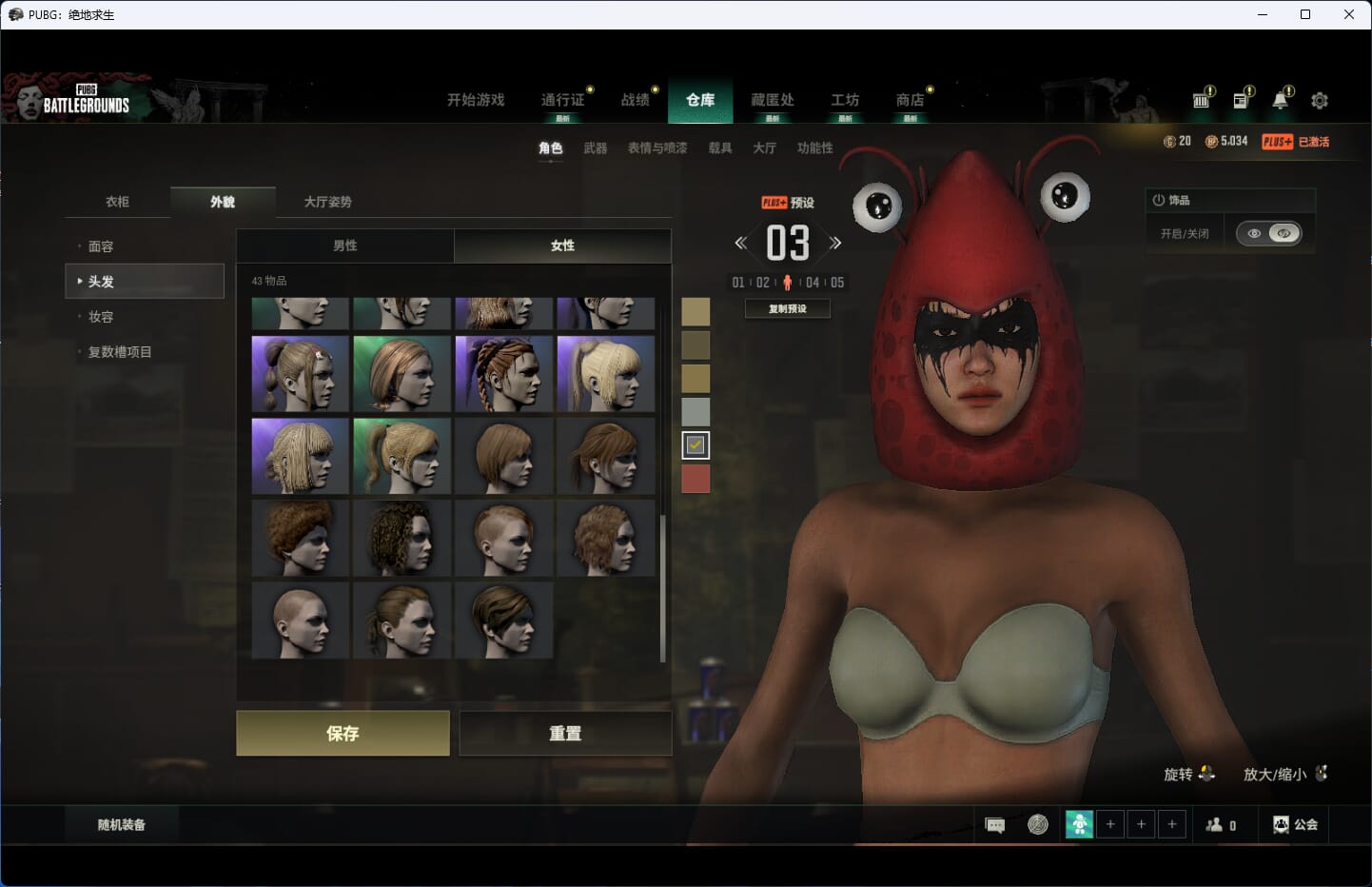The height and width of the screenshot is (887, 1372).
Task: Go to 开始游戏 in top navigation
Action: (476, 100)
